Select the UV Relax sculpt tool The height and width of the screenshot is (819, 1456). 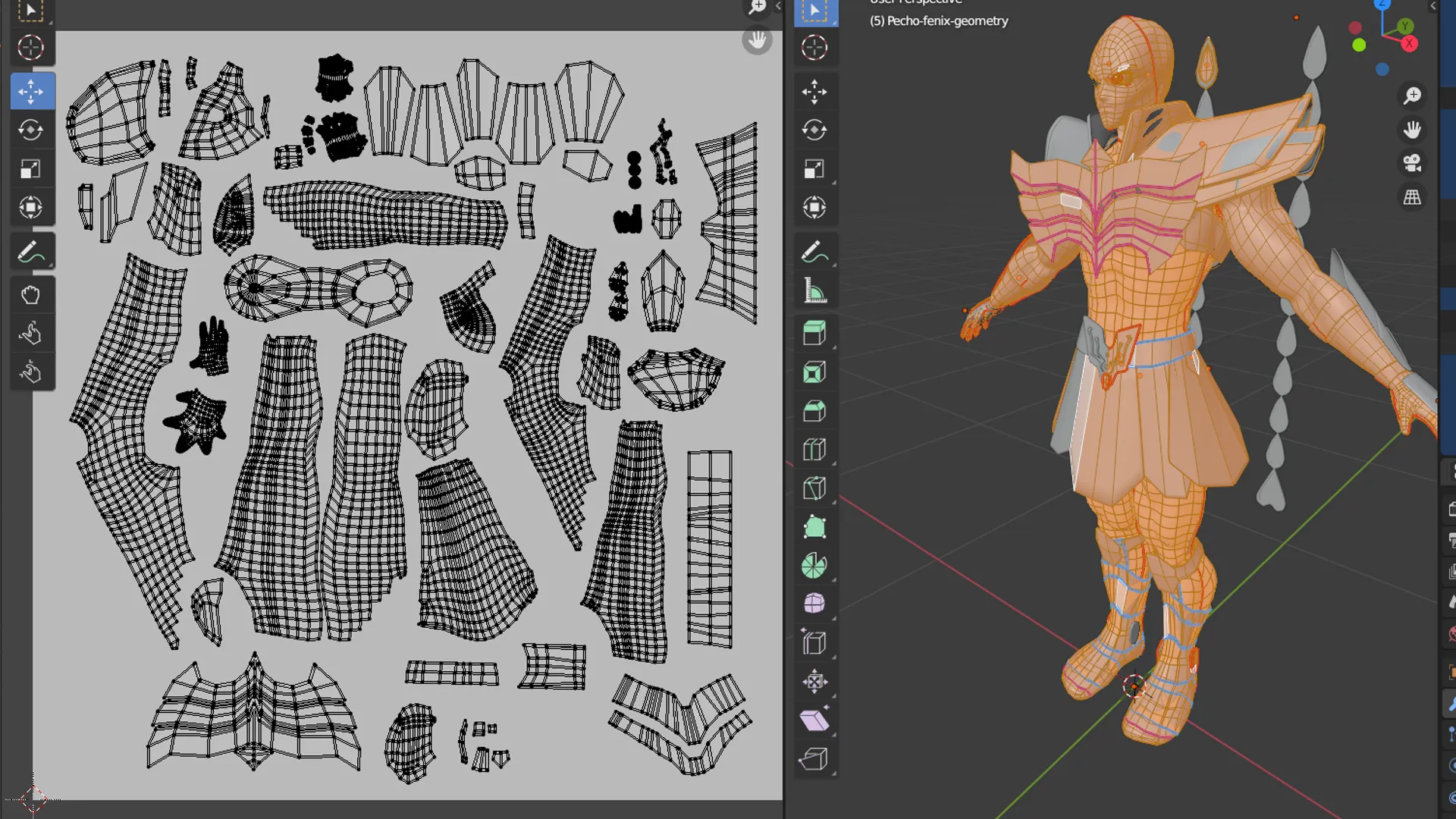click(31, 334)
